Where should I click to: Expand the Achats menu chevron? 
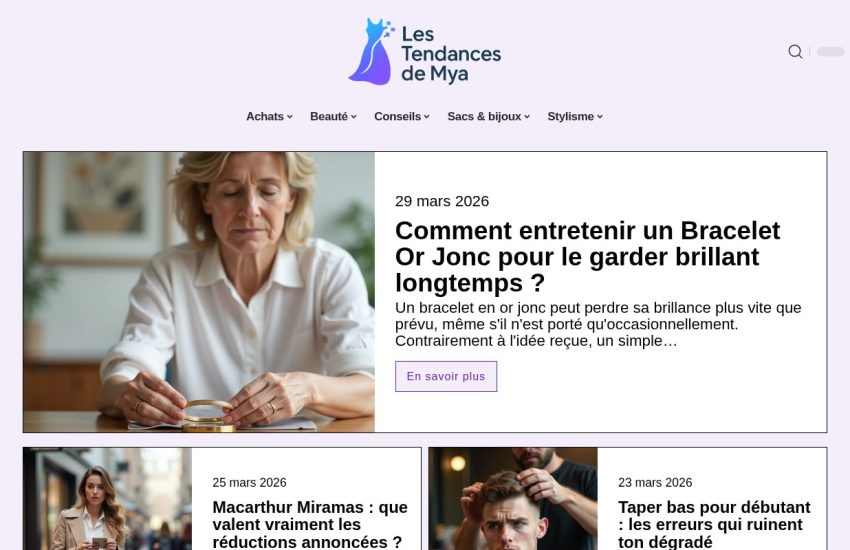289,117
